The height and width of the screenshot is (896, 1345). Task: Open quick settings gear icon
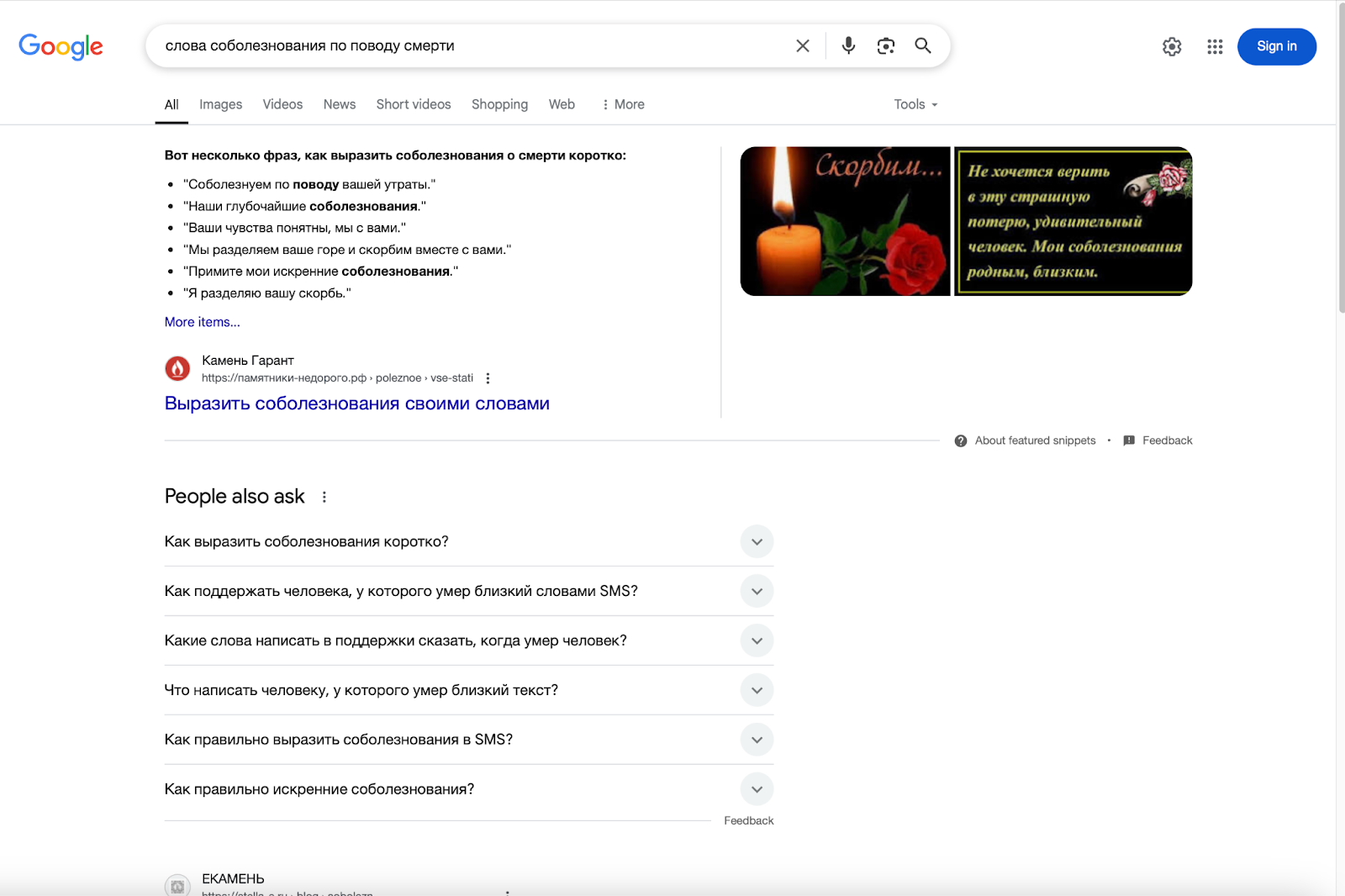(1172, 47)
